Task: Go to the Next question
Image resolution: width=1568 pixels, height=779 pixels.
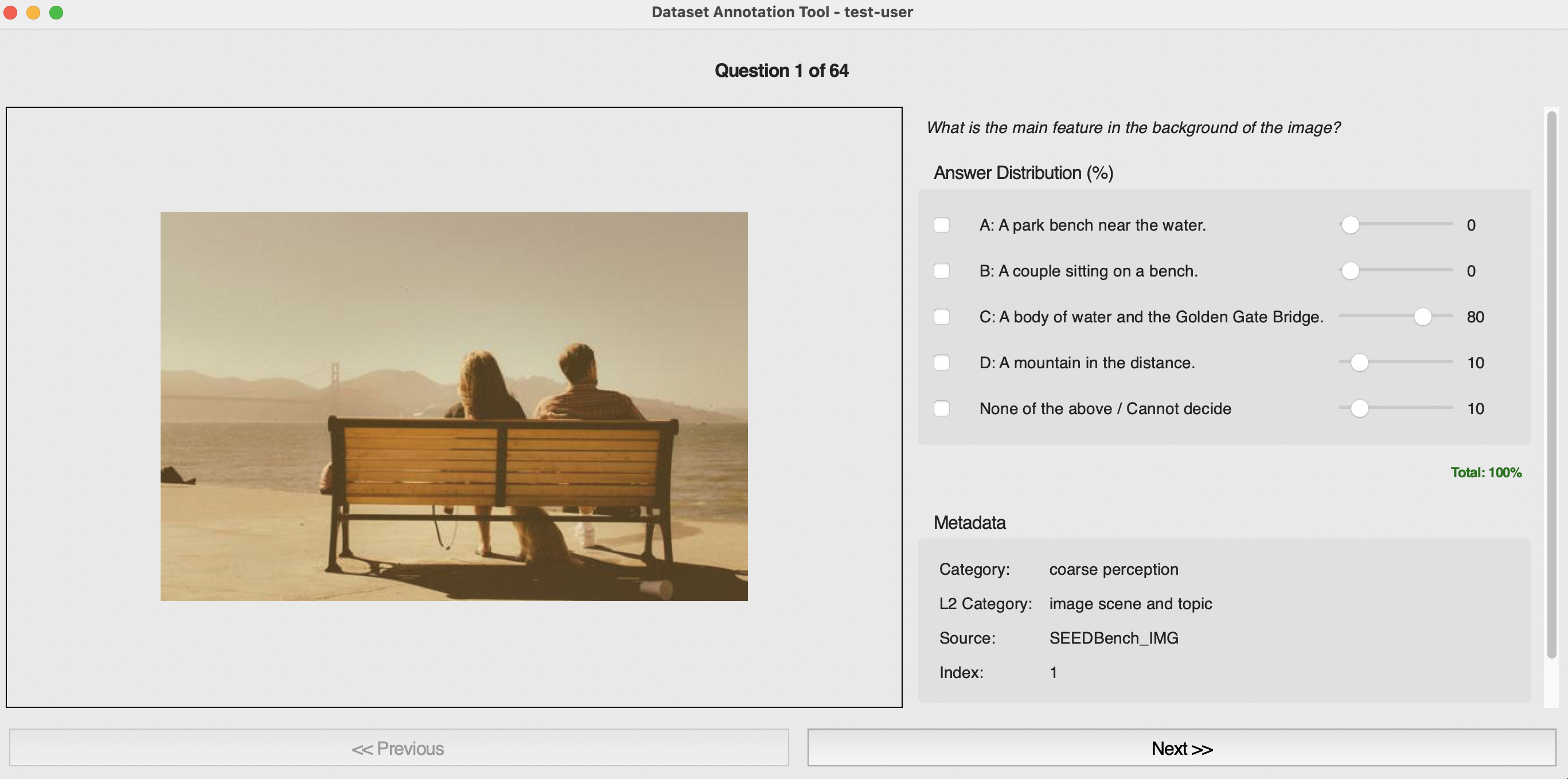Action: pyautogui.click(x=1181, y=748)
